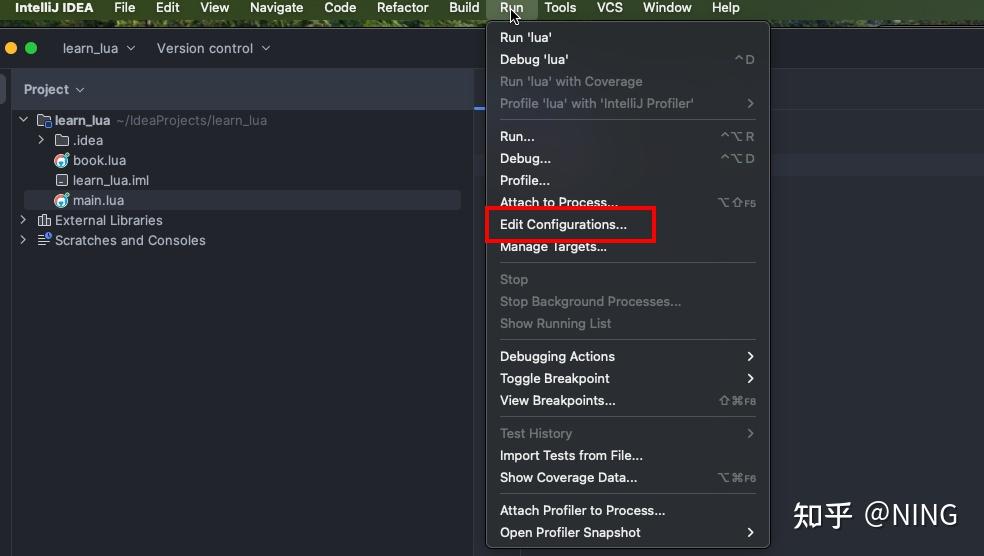Choose Attach Profiler to Process...
The image size is (984, 556).
[628, 511]
